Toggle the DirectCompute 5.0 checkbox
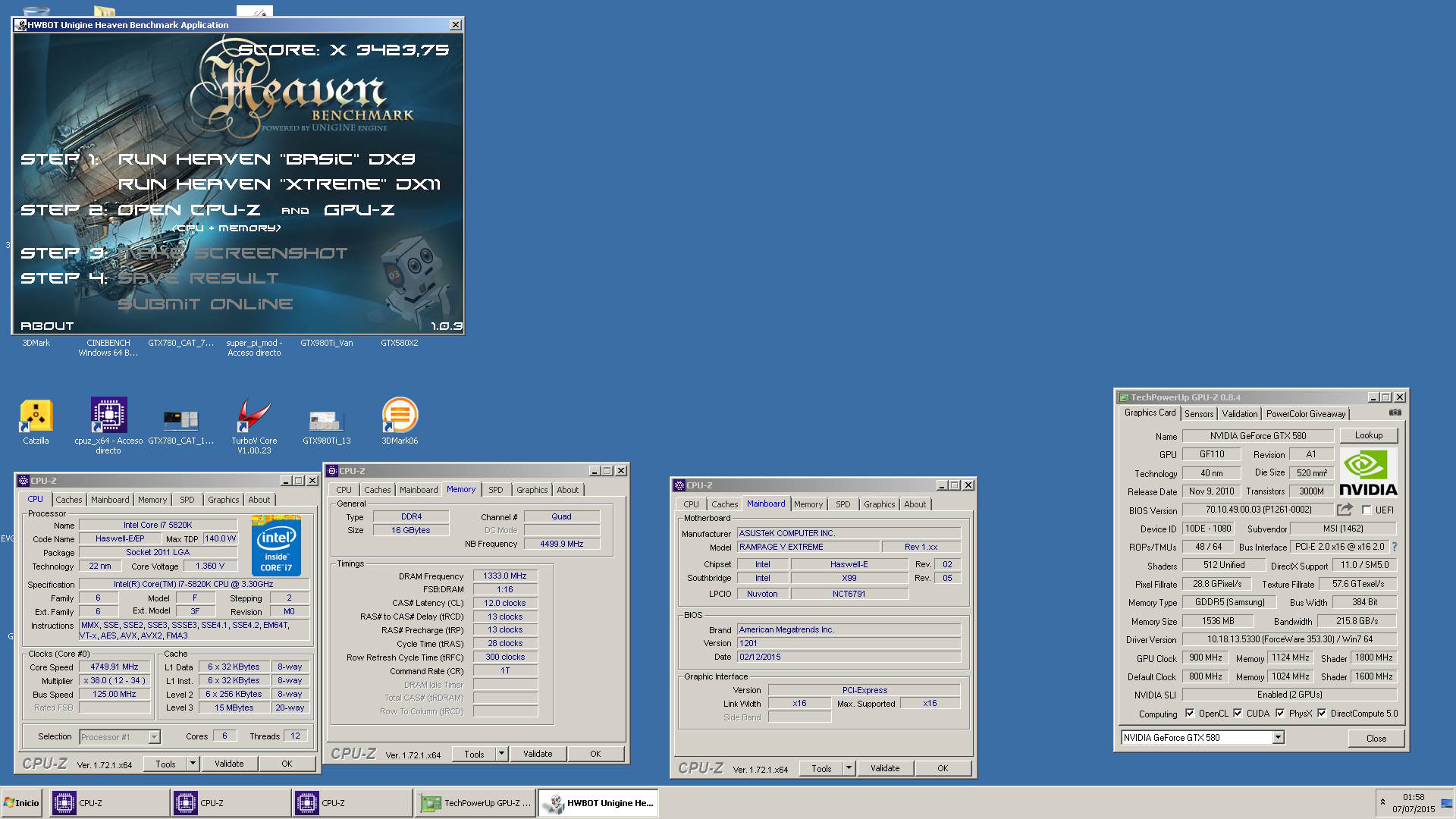Screen dimensions: 1456x819 (x=1322, y=714)
